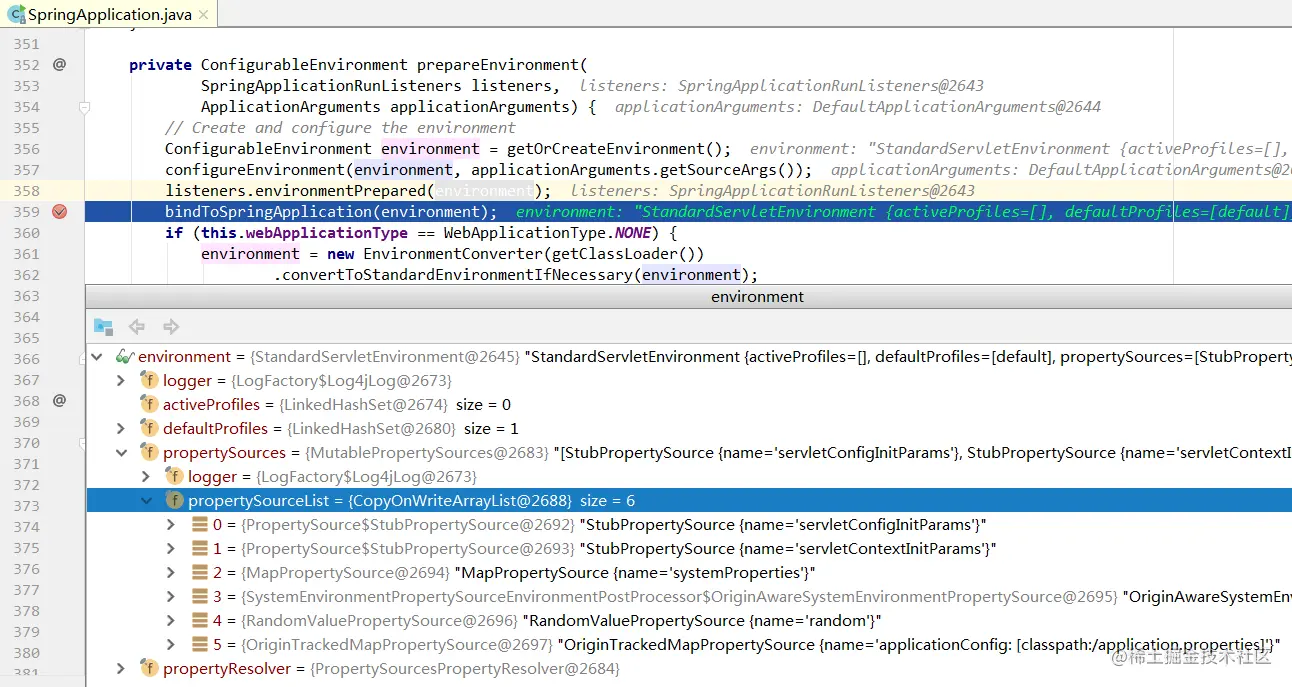Click the list element icon of item 1
This screenshot has height=687, width=1292.
pyautogui.click(x=200, y=548)
